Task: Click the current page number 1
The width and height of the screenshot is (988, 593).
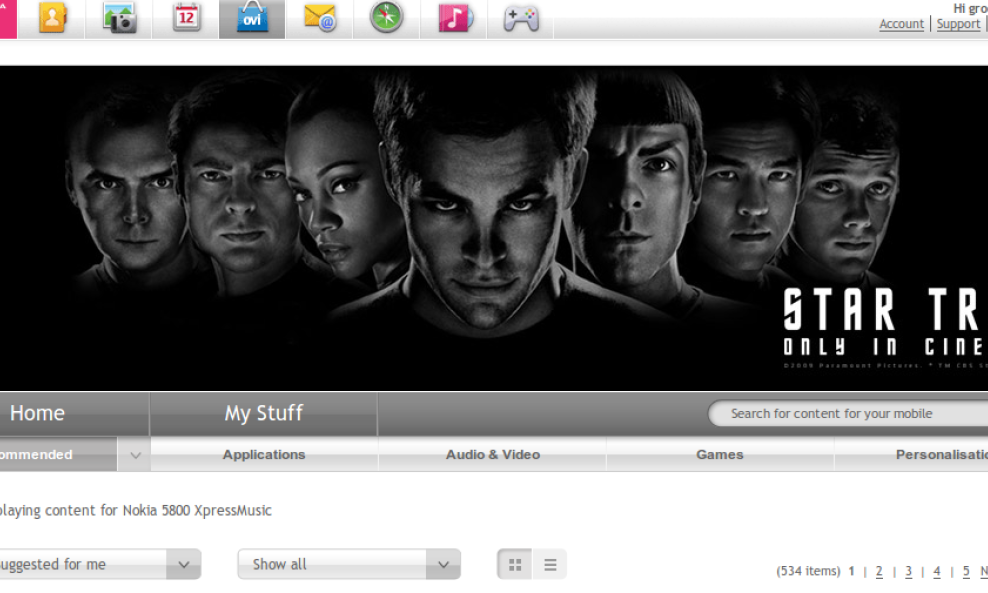Action: [851, 571]
